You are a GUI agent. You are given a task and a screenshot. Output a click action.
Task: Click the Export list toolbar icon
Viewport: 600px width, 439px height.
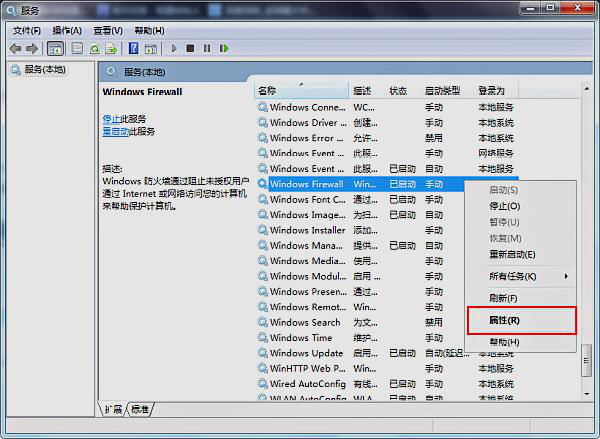pyautogui.click(x=111, y=49)
